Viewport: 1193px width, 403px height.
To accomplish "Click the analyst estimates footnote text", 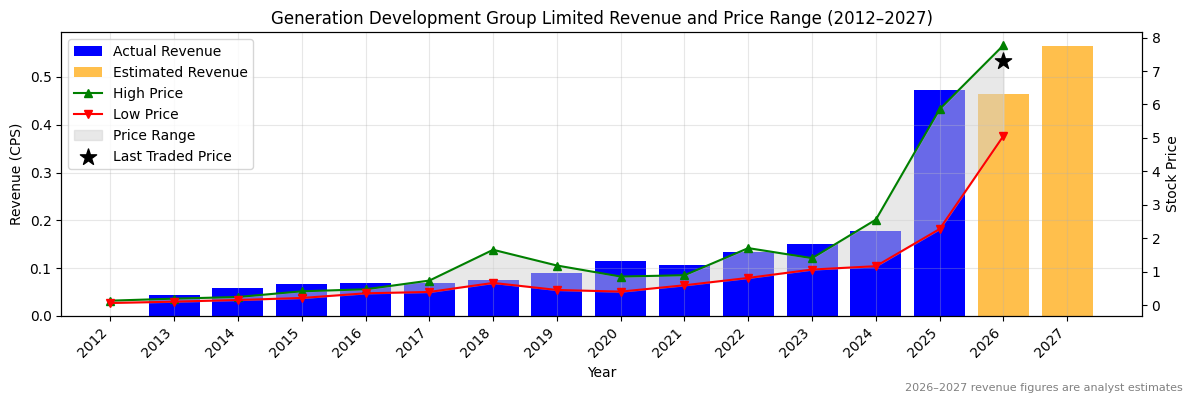I will pyautogui.click(x=1043, y=388).
